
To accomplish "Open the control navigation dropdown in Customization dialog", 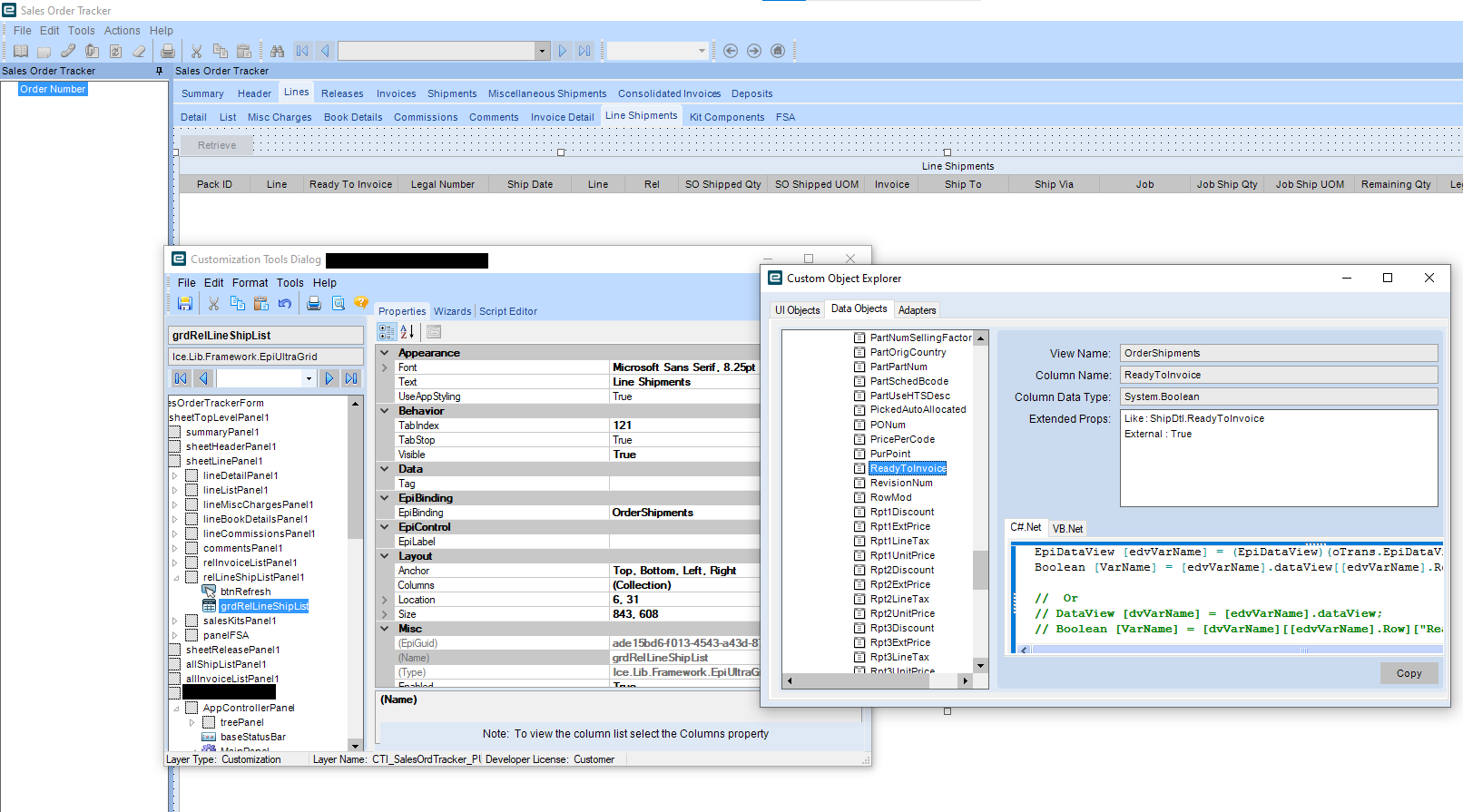I will click(309, 378).
